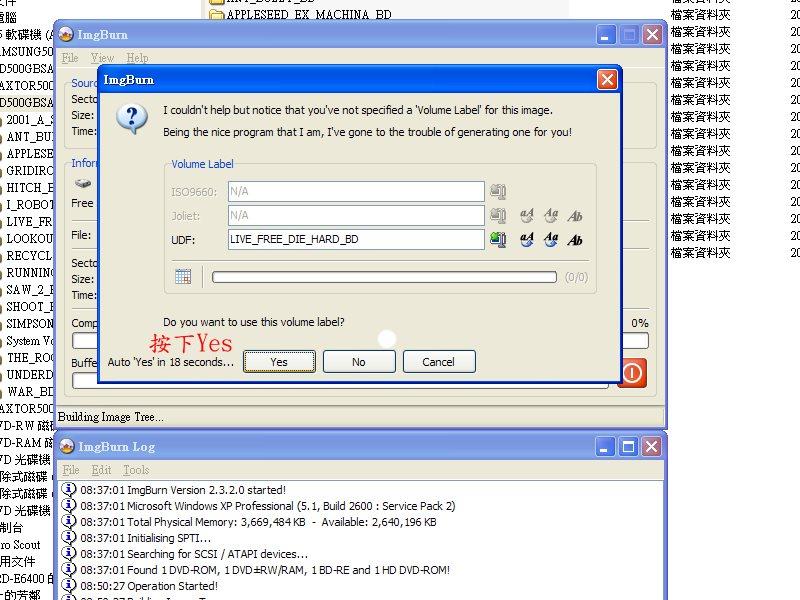Click the disc icon next to Free in Information panel

pyautogui.click(x=84, y=184)
